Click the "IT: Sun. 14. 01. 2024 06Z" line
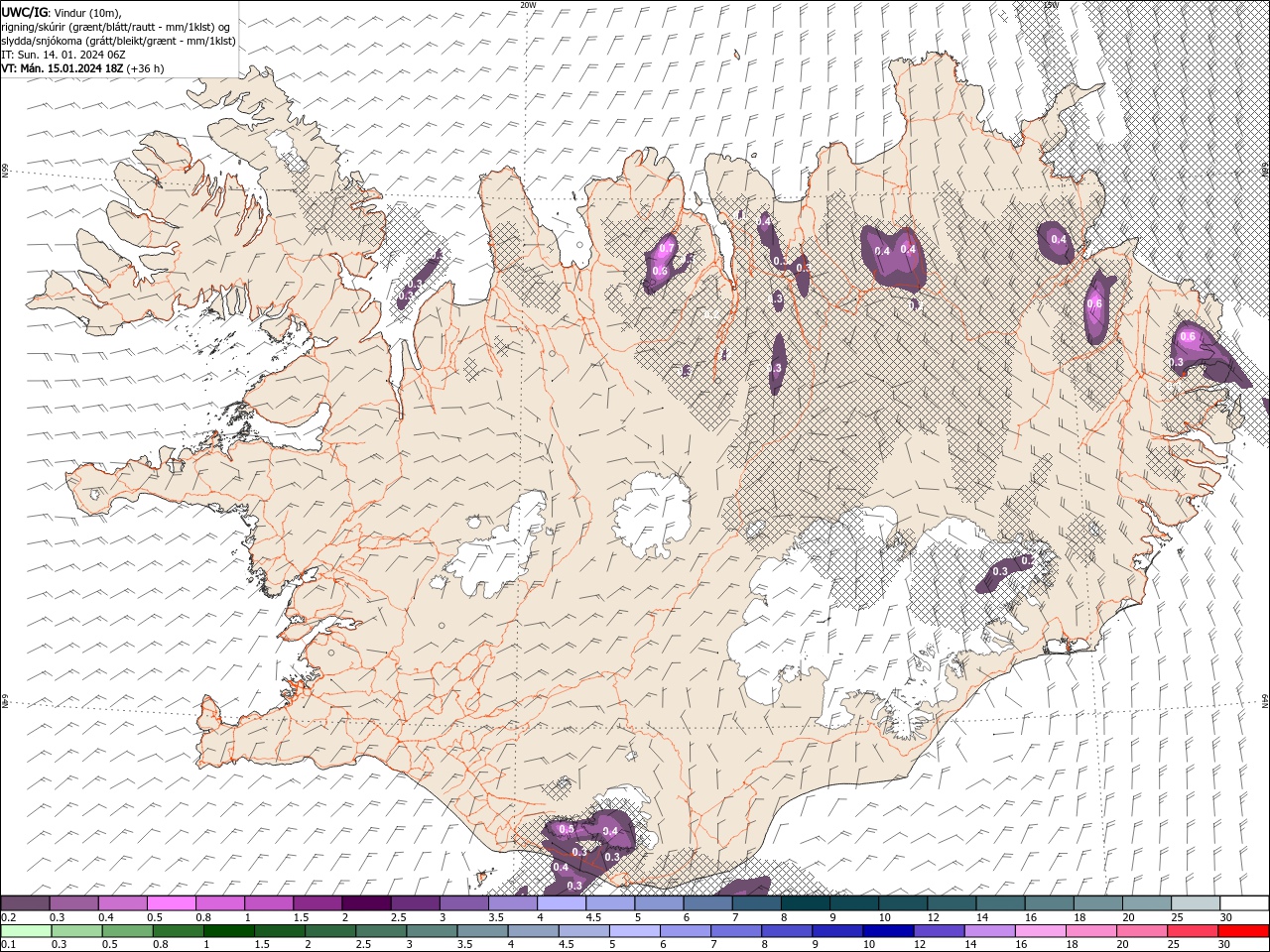 click(x=63, y=55)
